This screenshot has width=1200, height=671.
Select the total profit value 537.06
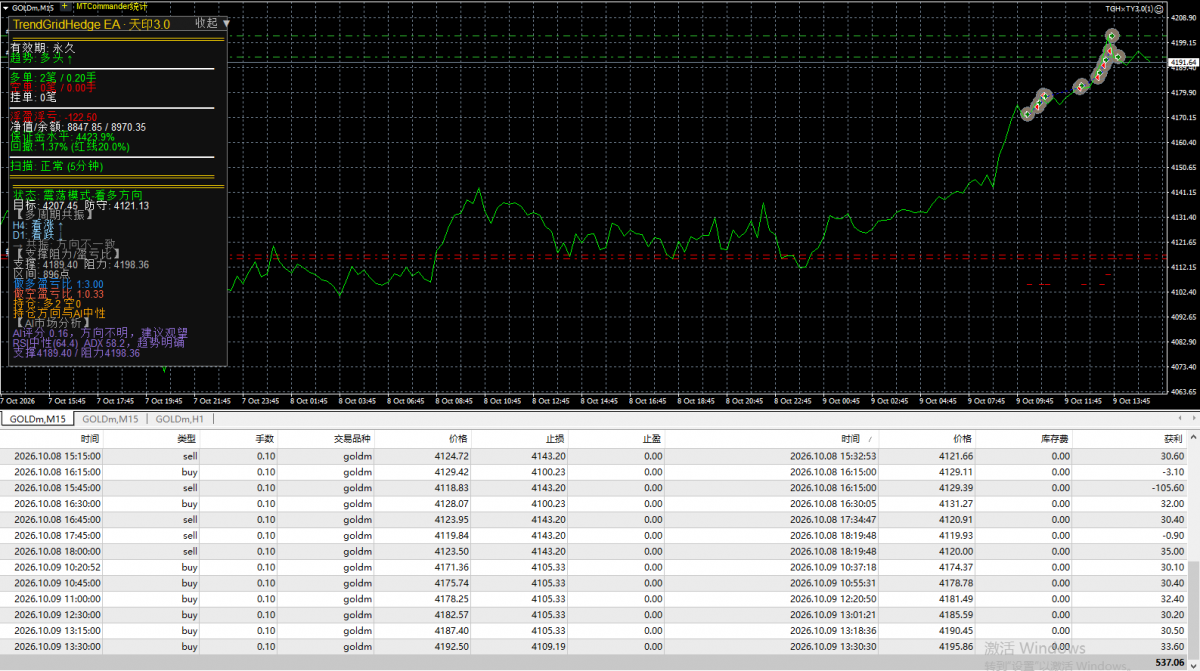click(x=1170, y=662)
